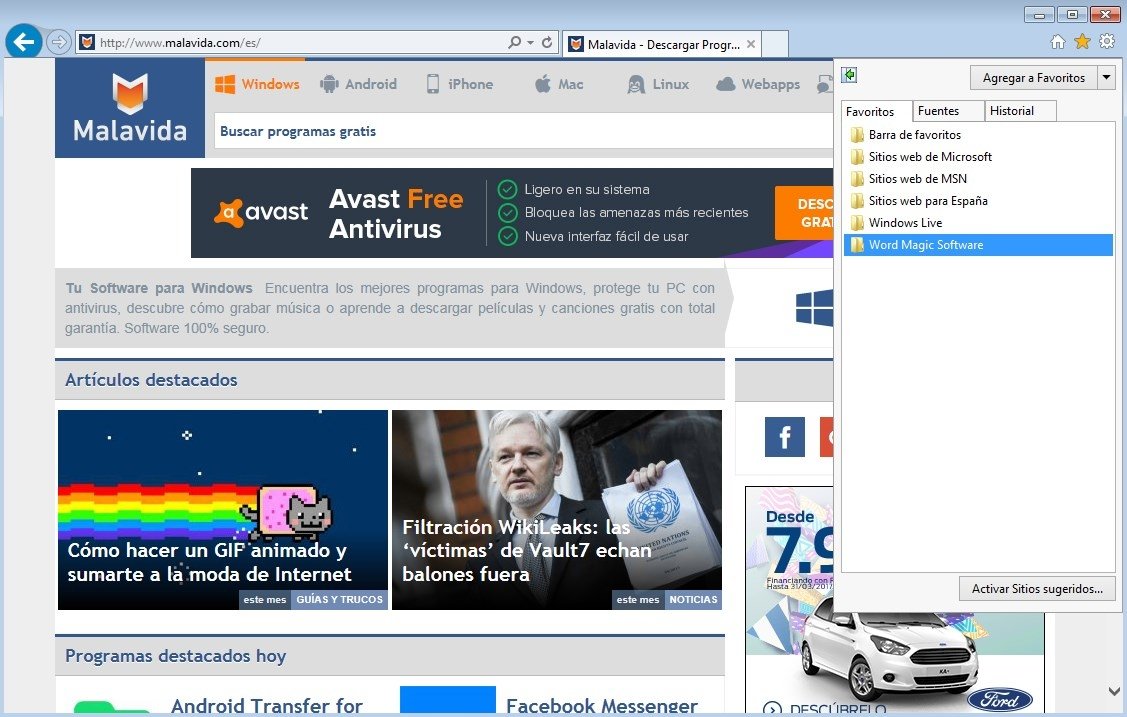
Task: Click the GUÍAS Y TRUCOS tag
Action: point(339,599)
